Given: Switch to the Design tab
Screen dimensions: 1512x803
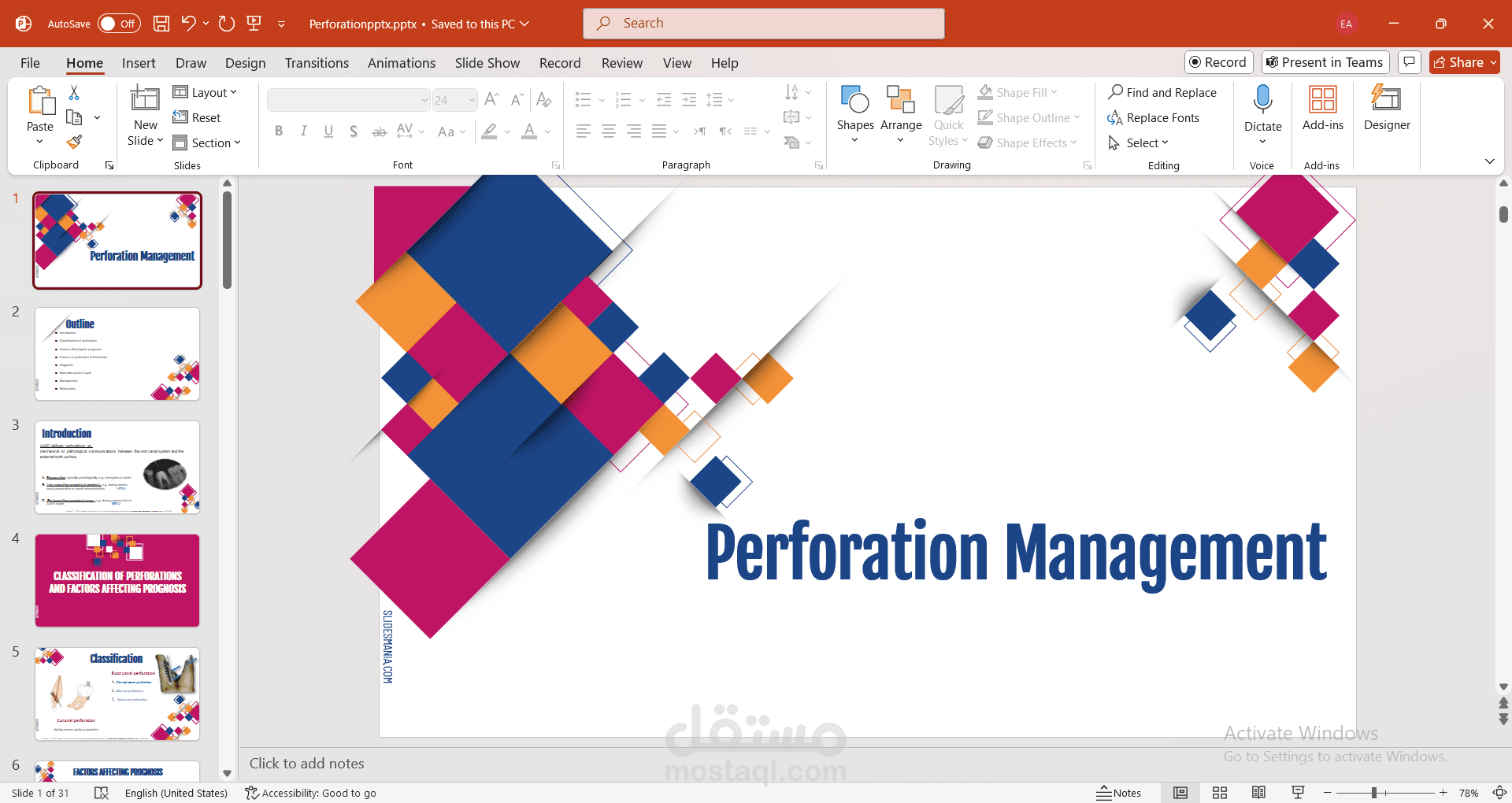Looking at the screenshot, I should [x=245, y=63].
